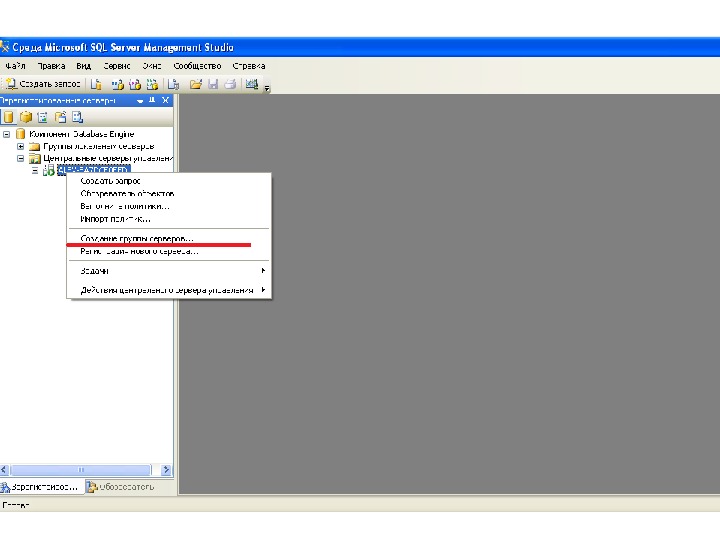Image resolution: width=720 pixels, height=540 pixels.
Task: Expand the local server groups folder node
Action: pos(20,146)
